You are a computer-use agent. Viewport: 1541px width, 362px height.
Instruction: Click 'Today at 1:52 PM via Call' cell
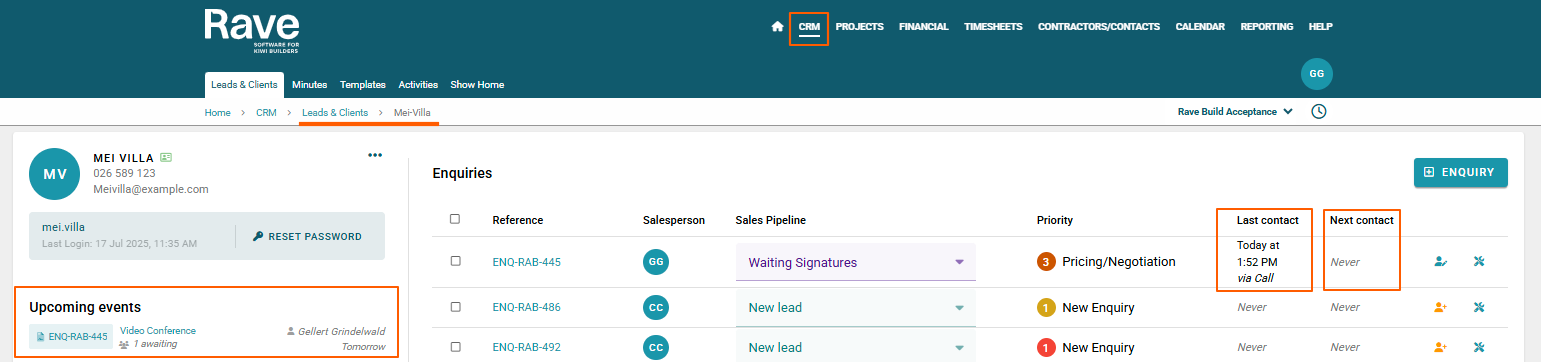click(1258, 262)
